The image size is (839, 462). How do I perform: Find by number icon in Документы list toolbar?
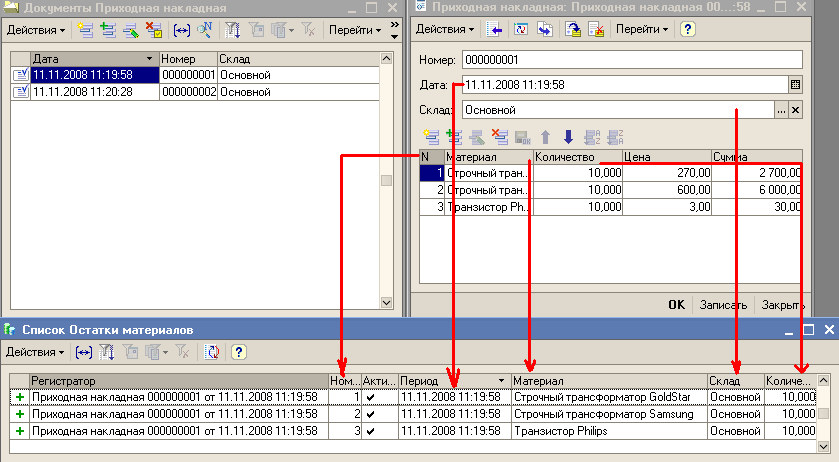pyautogui.click(x=204, y=31)
